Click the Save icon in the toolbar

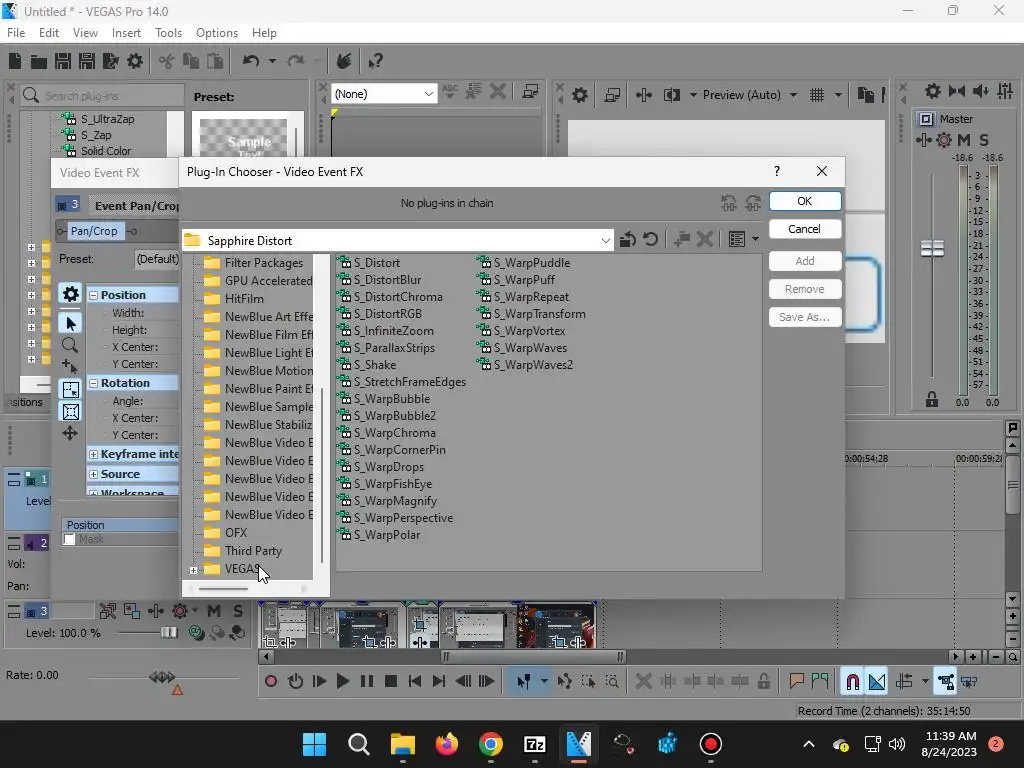tap(63, 61)
